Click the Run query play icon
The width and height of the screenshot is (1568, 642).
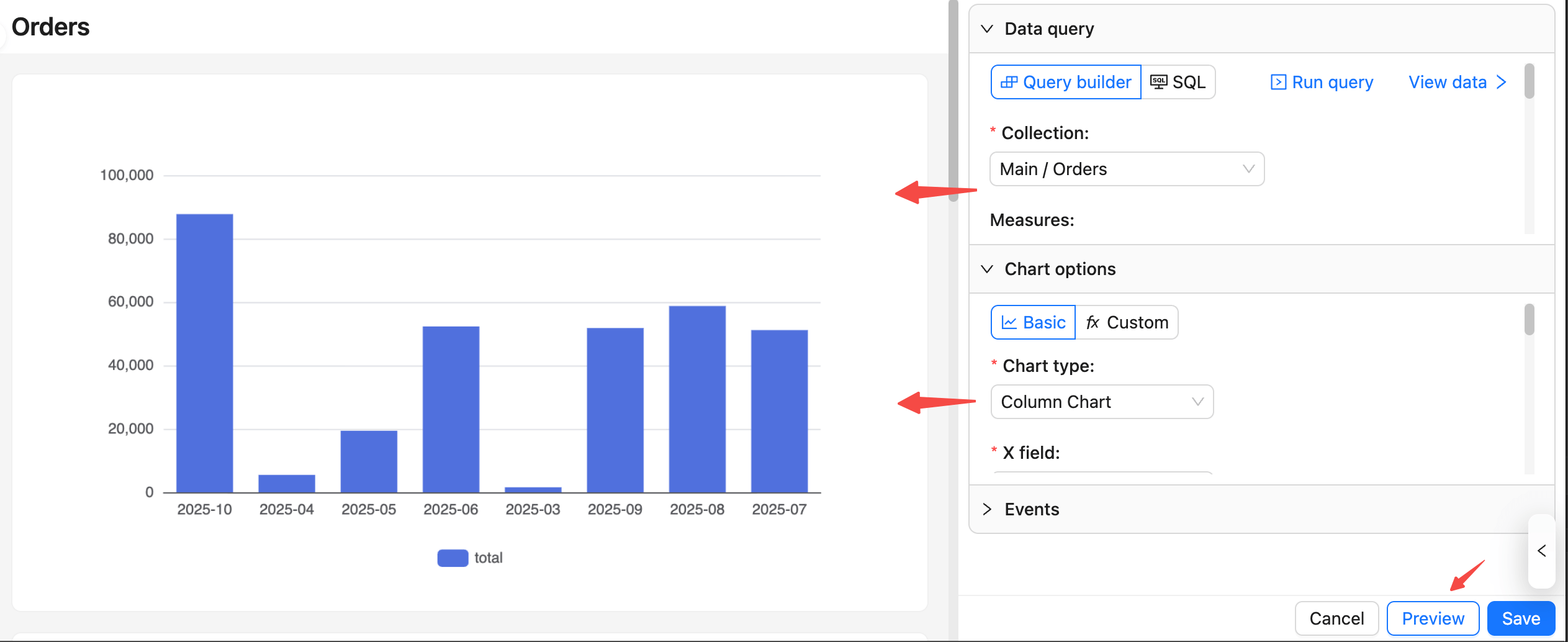[x=1278, y=82]
